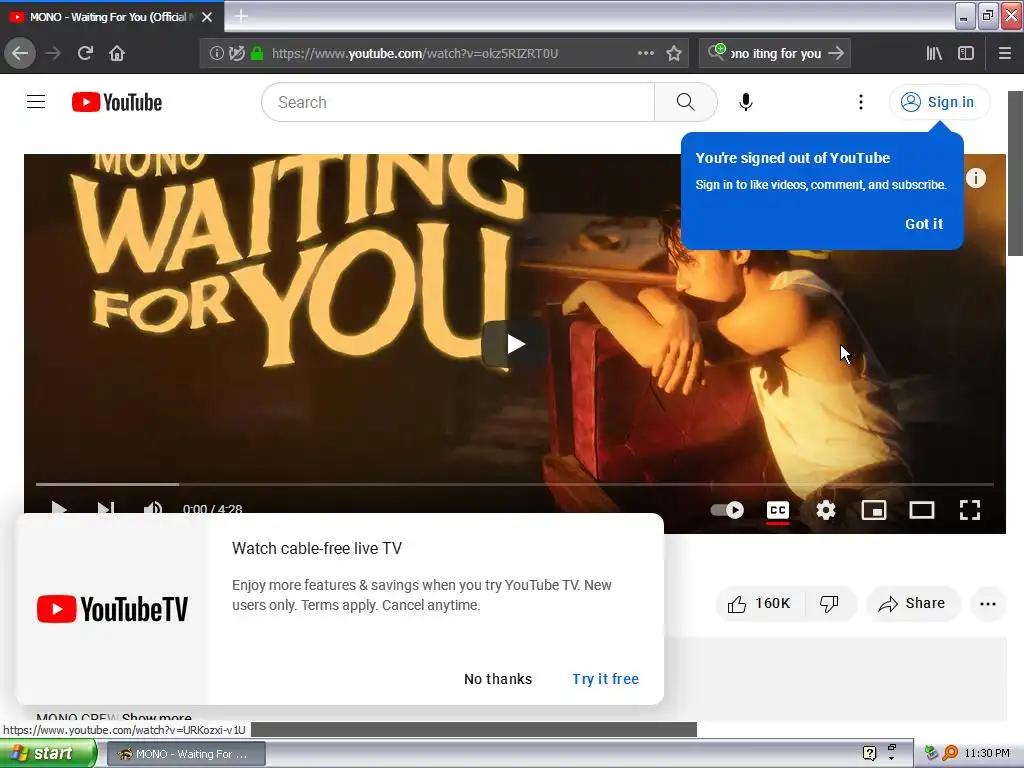Open tracking protection shield icon
The image size is (1024, 768).
pos(237,53)
